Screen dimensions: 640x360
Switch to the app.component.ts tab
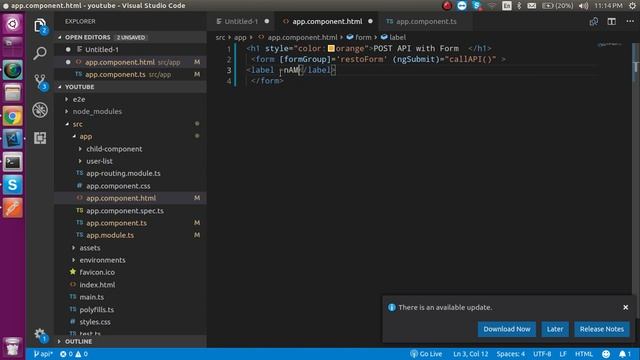coord(426,21)
